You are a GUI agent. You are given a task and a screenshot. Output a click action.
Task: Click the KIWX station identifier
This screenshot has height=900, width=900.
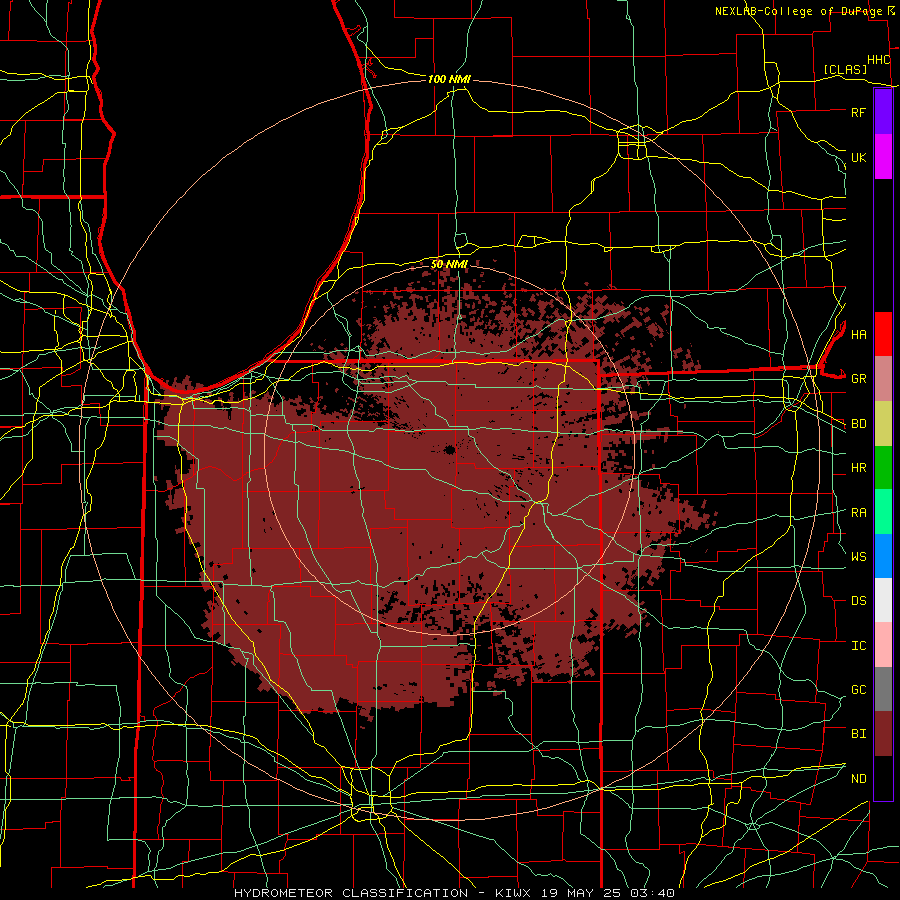coord(512,893)
